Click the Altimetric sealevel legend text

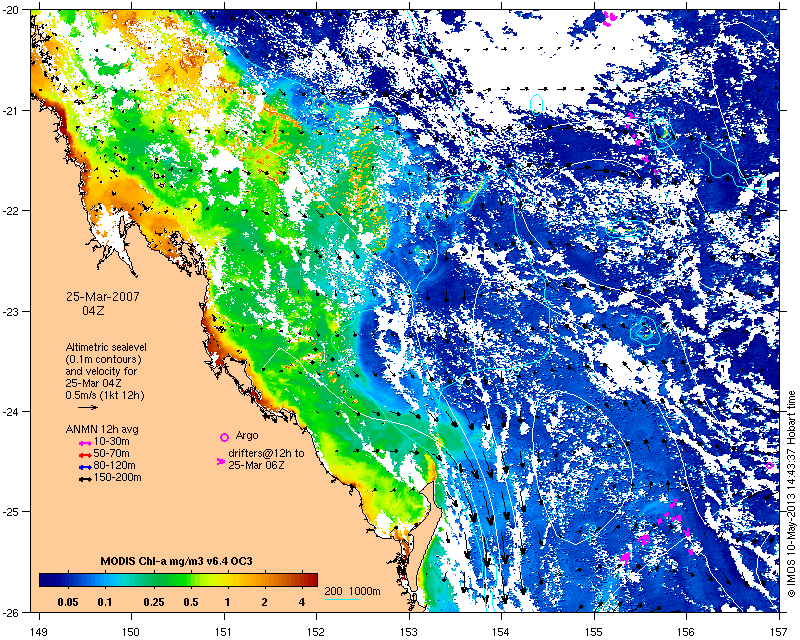pyautogui.click(x=106, y=347)
